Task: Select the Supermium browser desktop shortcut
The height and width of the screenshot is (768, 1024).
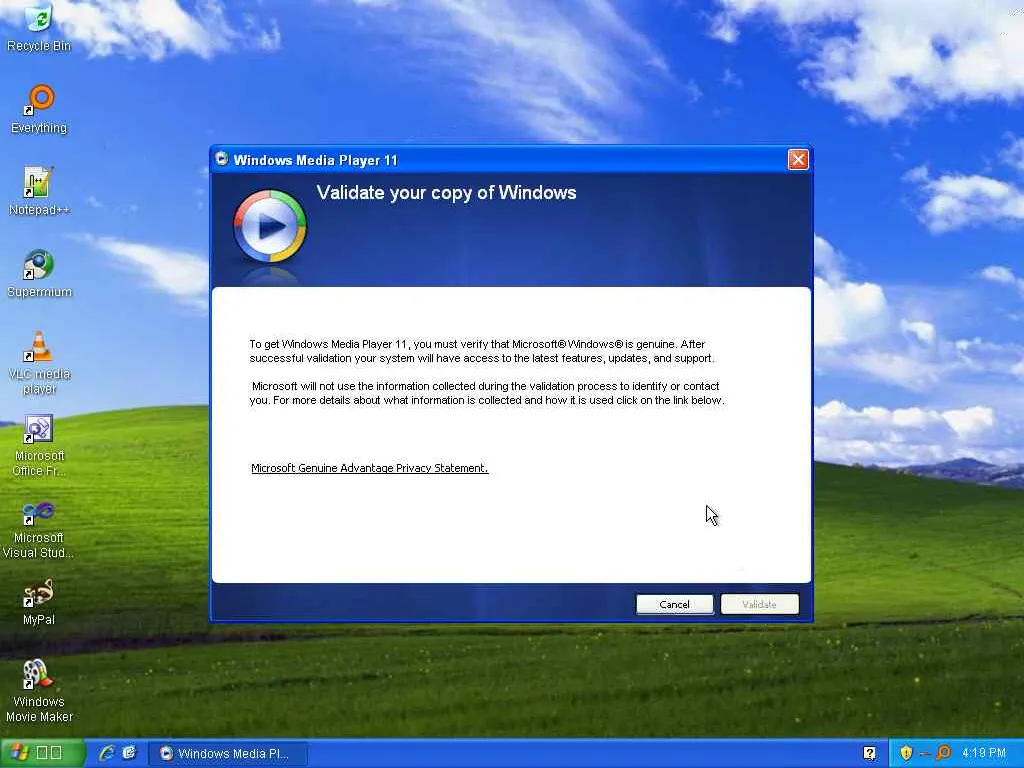Action: pos(39,273)
